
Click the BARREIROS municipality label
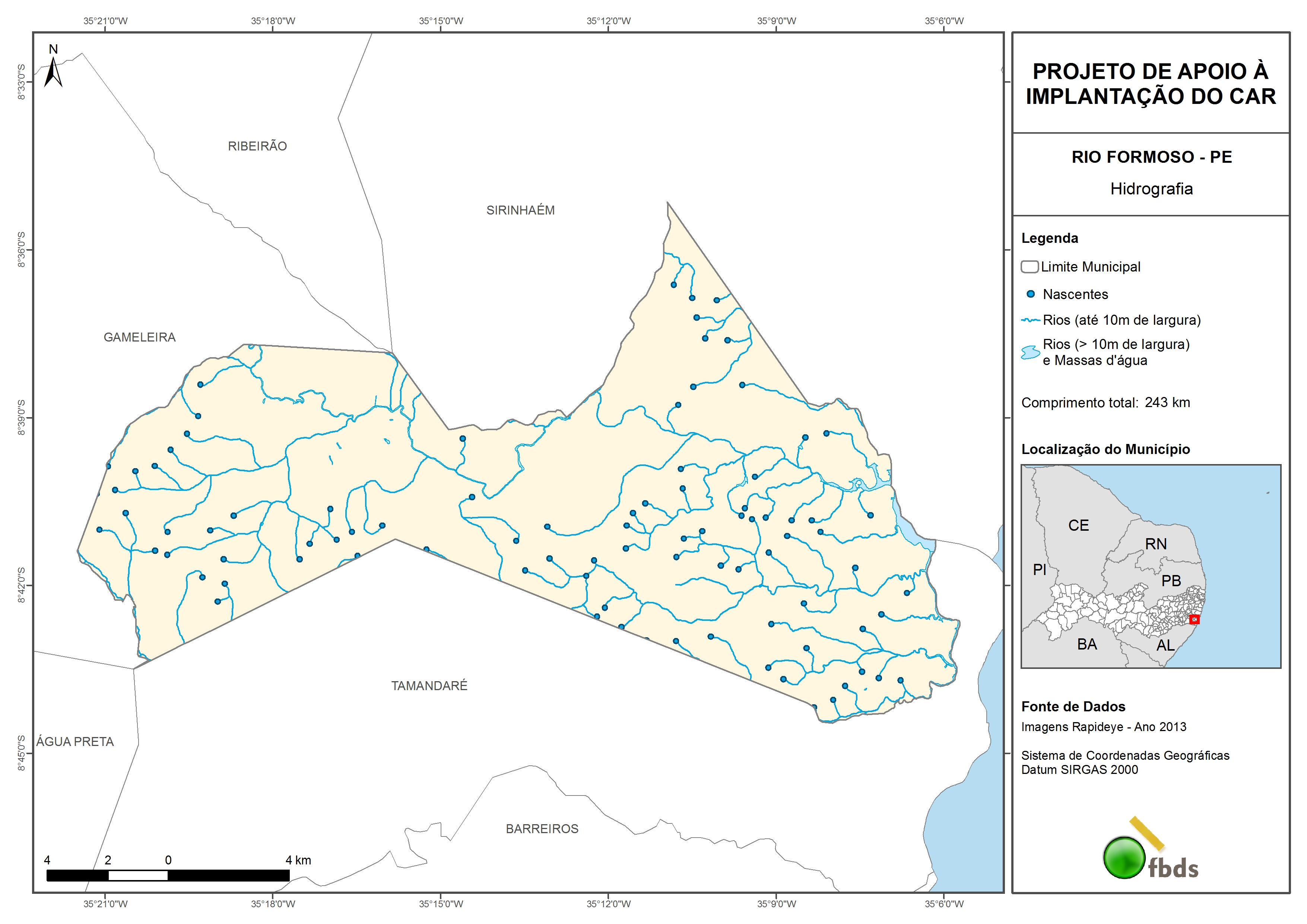click(542, 829)
